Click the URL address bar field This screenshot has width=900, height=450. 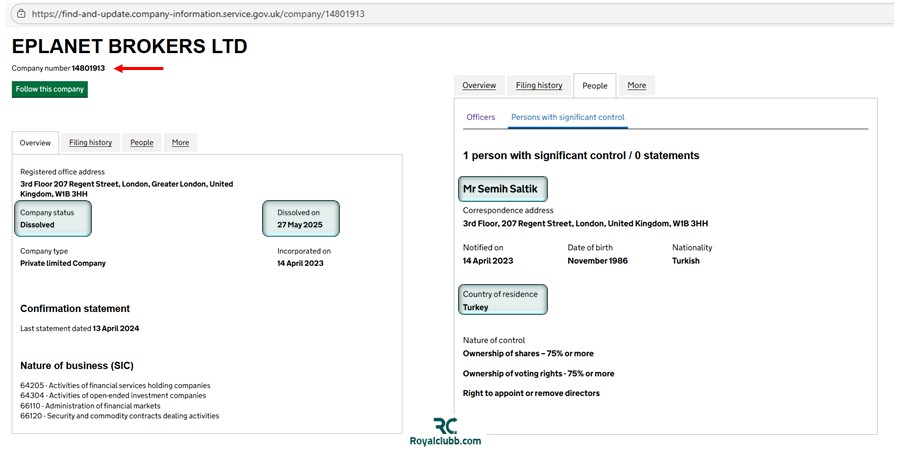(x=400, y=14)
